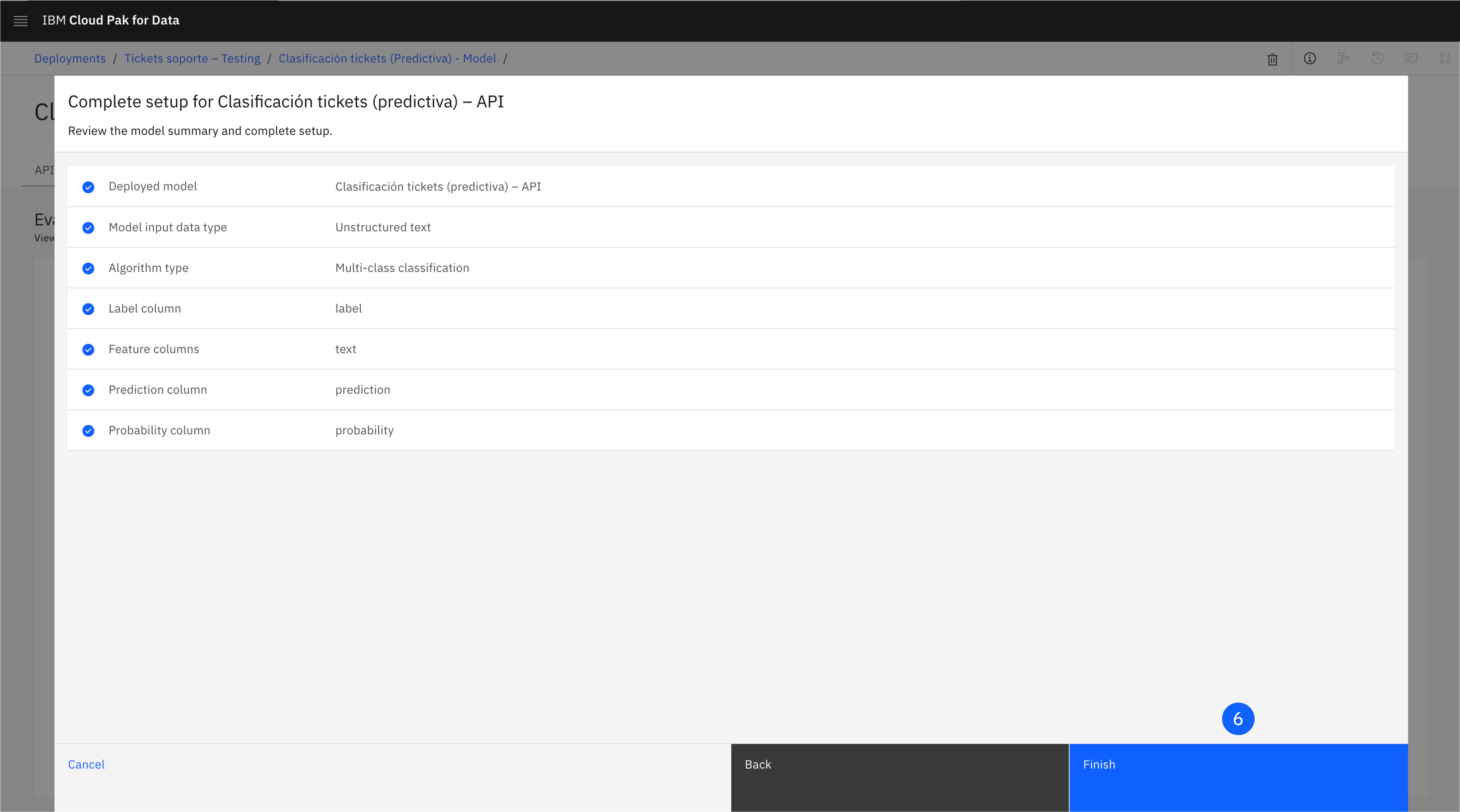Image resolution: width=1460 pixels, height=812 pixels.
Task: Click the Unstructured text value
Action: point(383,227)
